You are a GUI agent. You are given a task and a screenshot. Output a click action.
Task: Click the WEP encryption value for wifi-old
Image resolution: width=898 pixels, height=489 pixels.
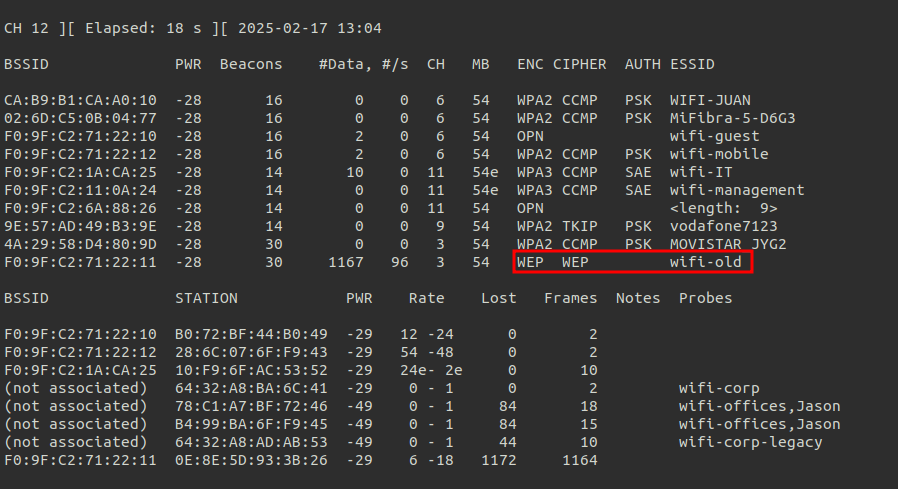(530, 262)
